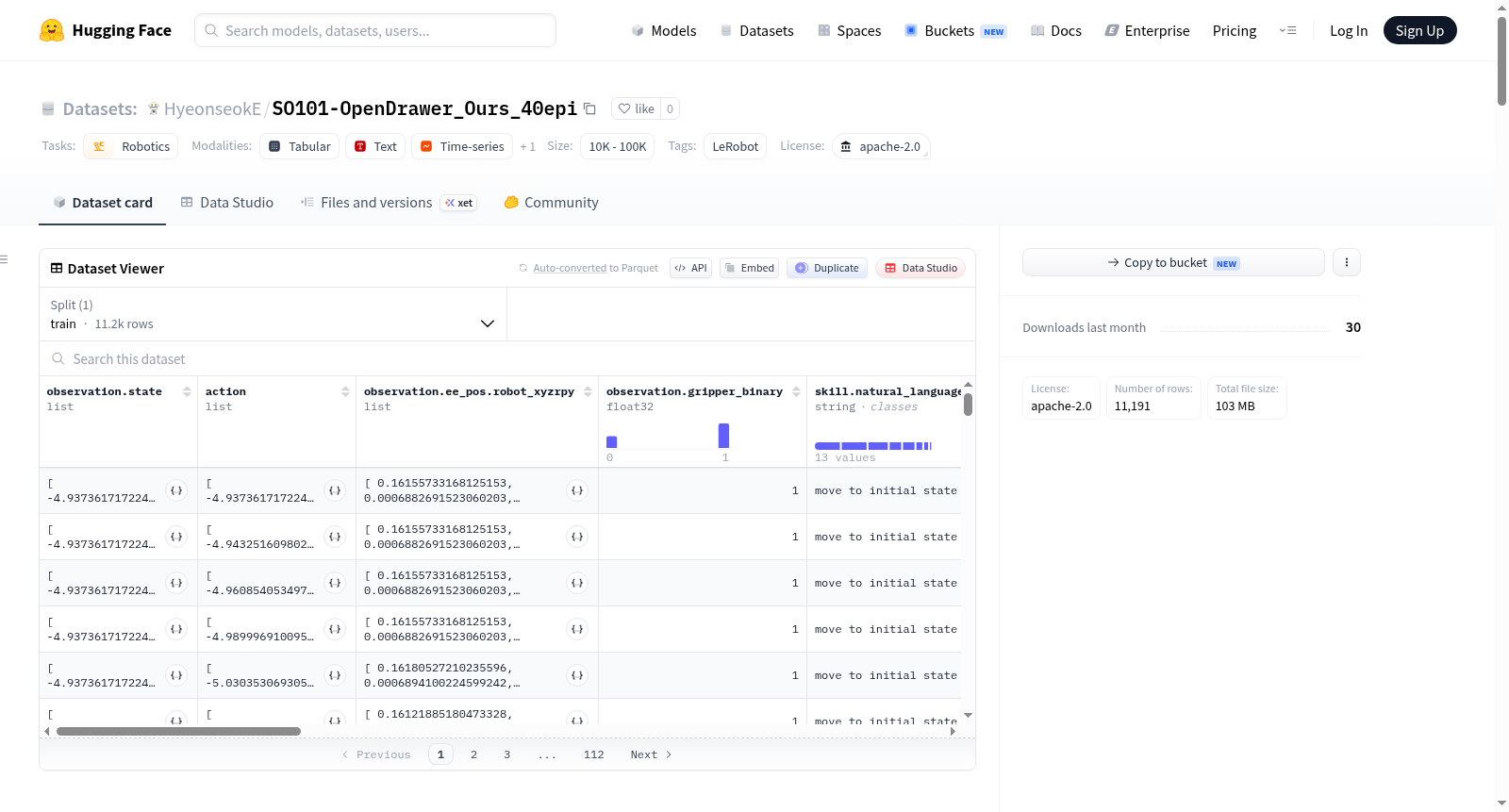Open the LeRobot tag

pos(735,146)
